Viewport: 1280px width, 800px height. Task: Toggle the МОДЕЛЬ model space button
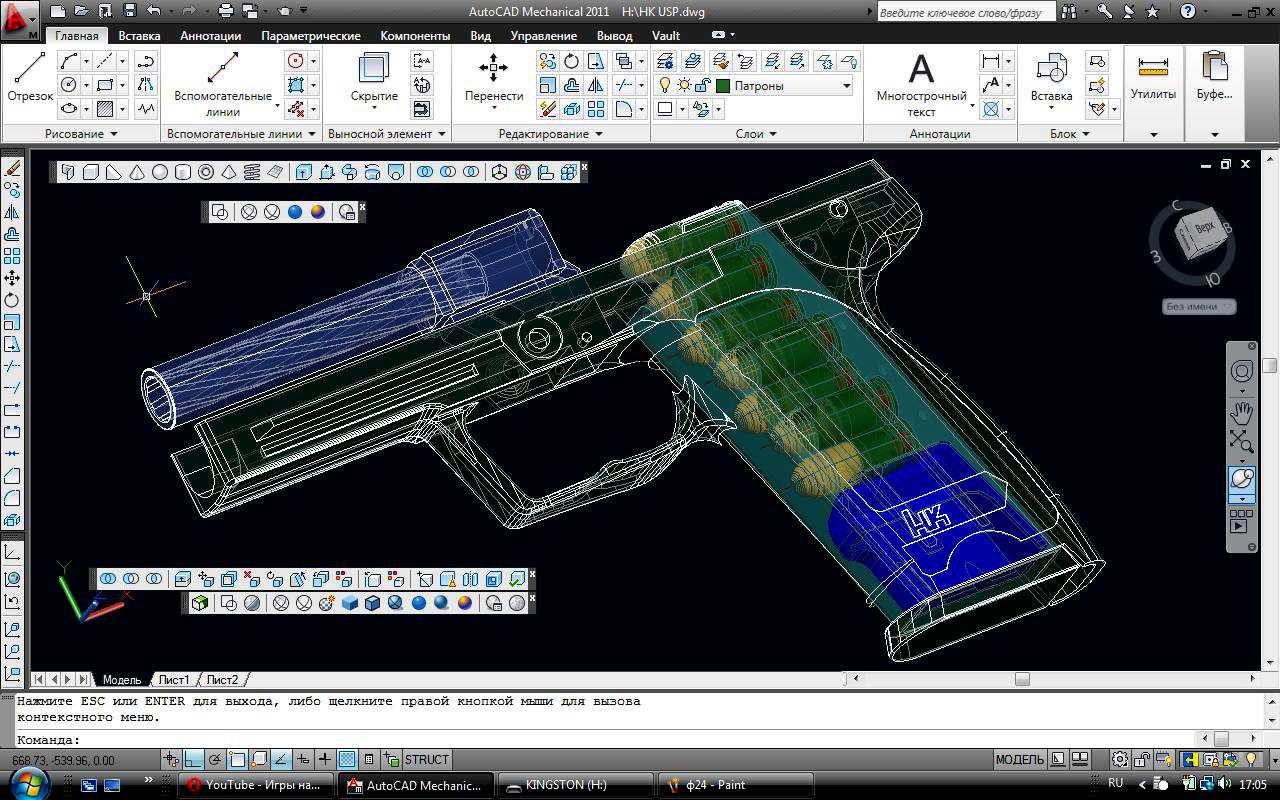click(1020, 760)
